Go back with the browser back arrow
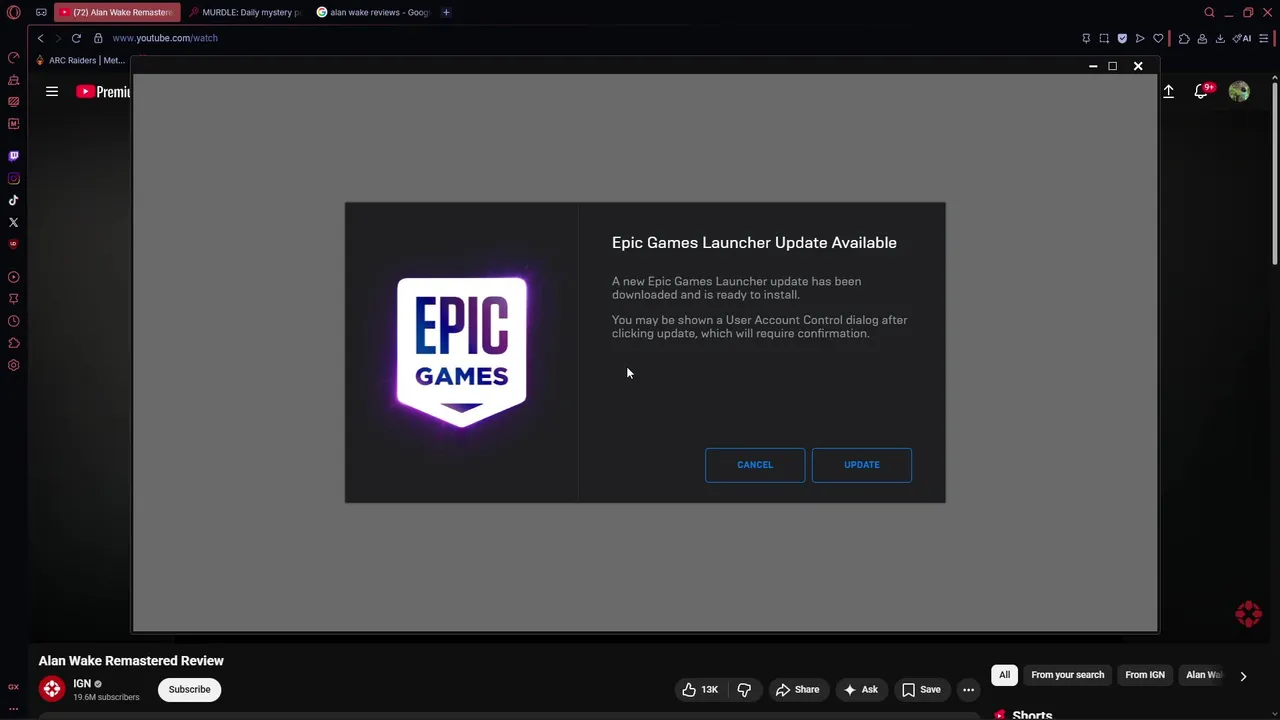 pyautogui.click(x=40, y=38)
